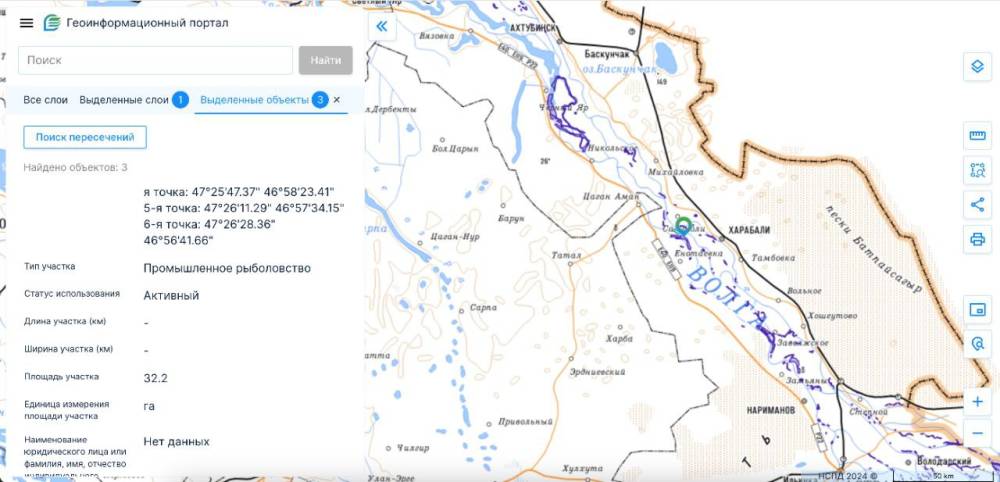Click the Поиск пересечений button

click(85, 137)
